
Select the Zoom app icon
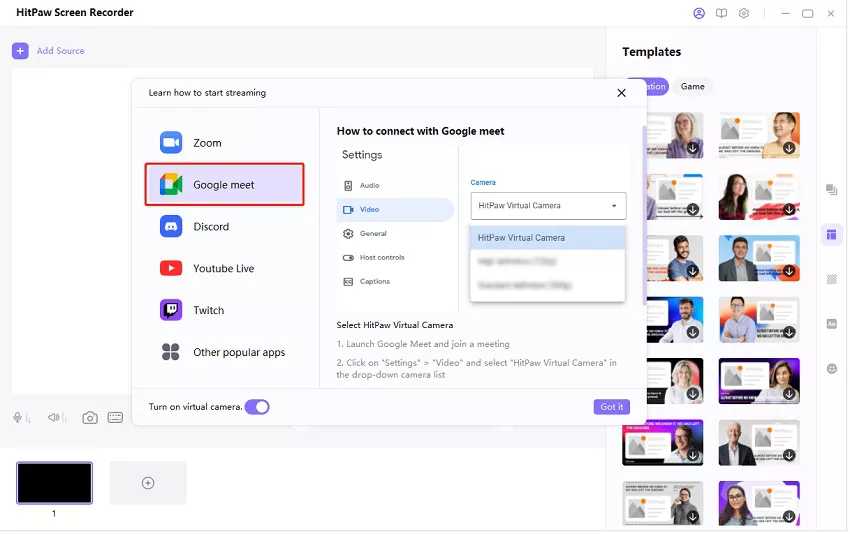[x=171, y=143]
